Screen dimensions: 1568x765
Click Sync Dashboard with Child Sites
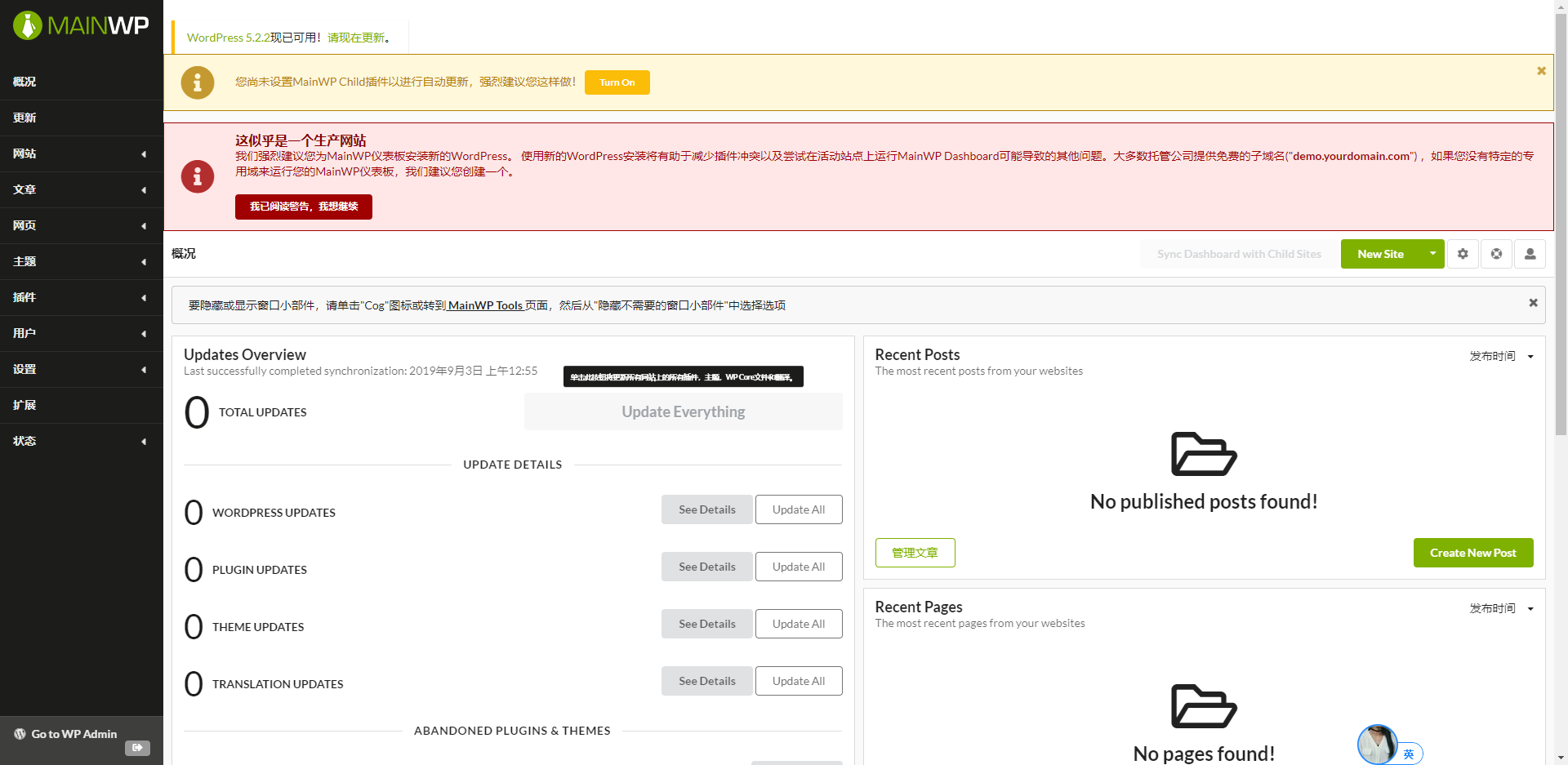click(x=1238, y=254)
